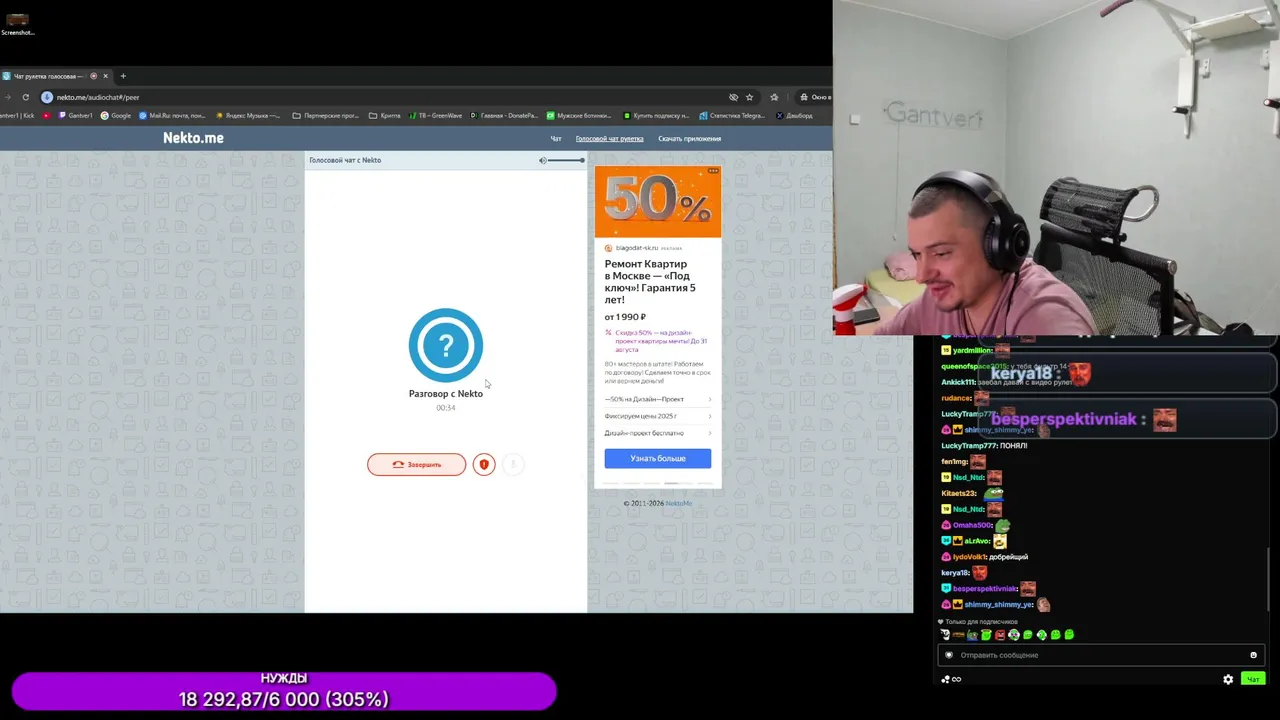Open the ad options three-dot menu

click(x=713, y=171)
